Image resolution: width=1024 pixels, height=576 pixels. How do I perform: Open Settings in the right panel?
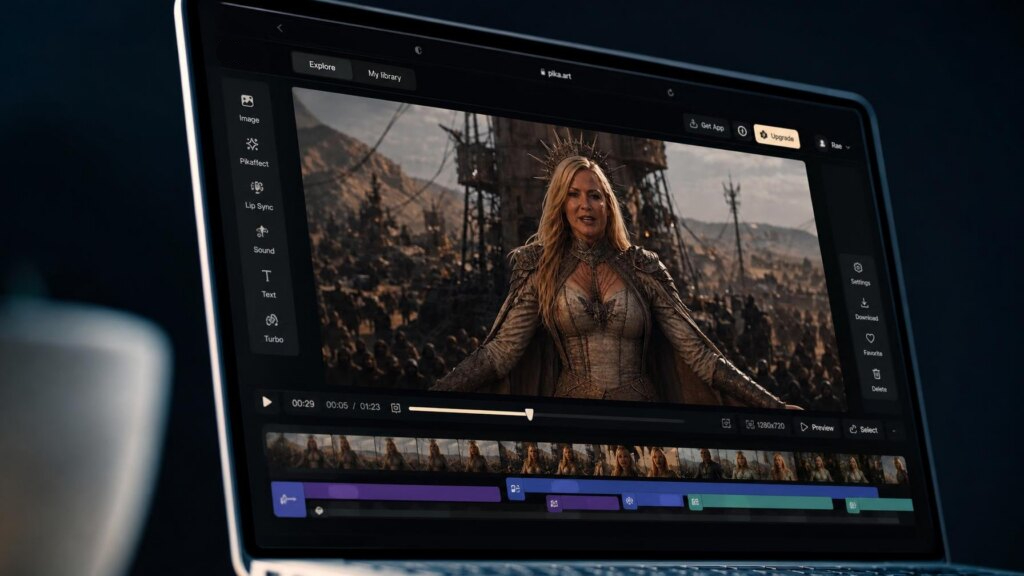(x=859, y=274)
